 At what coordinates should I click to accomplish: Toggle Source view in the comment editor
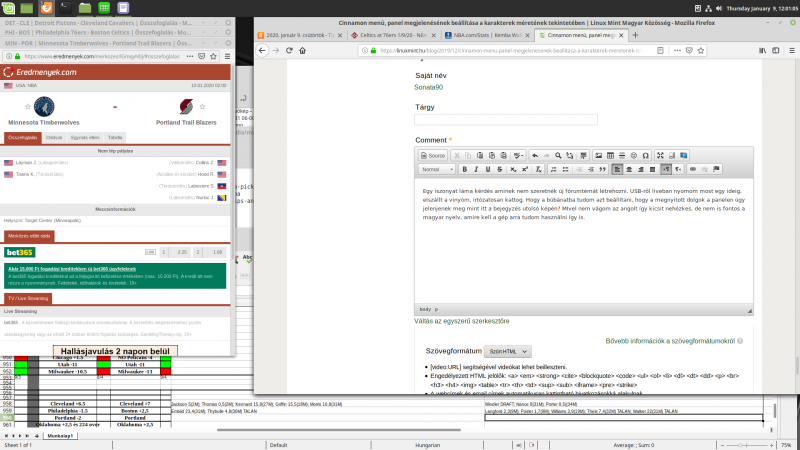[x=433, y=156]
